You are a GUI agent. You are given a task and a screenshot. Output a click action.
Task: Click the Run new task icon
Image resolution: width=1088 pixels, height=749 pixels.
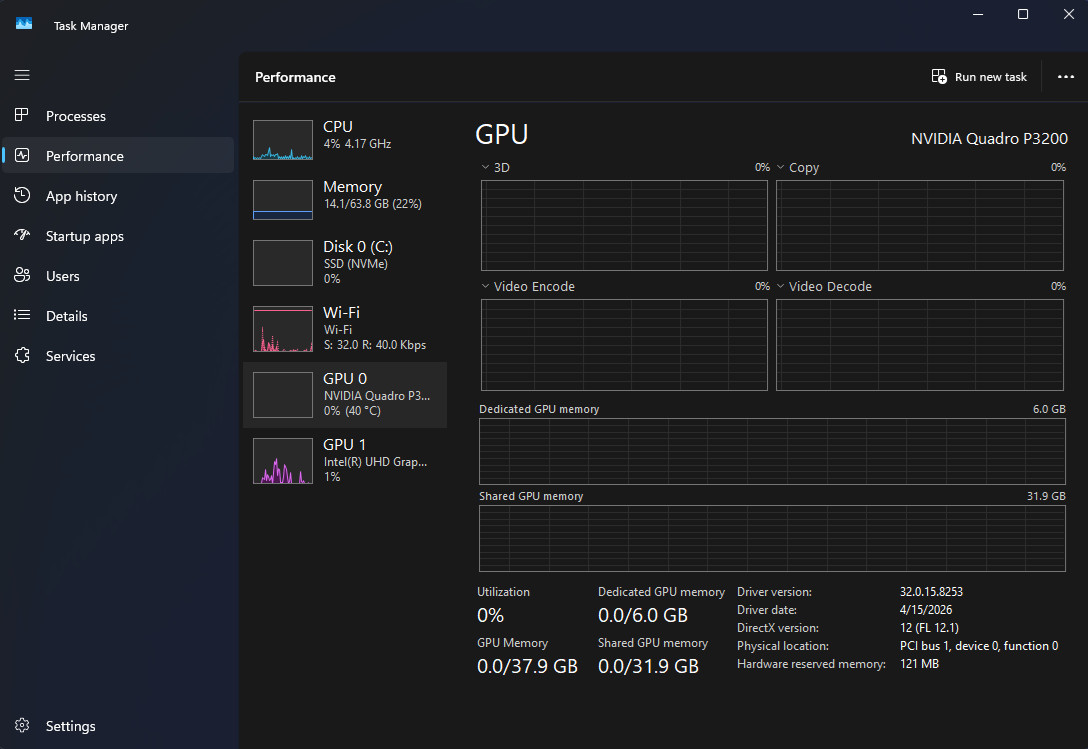pyautogui.click(x=939, y=76)
